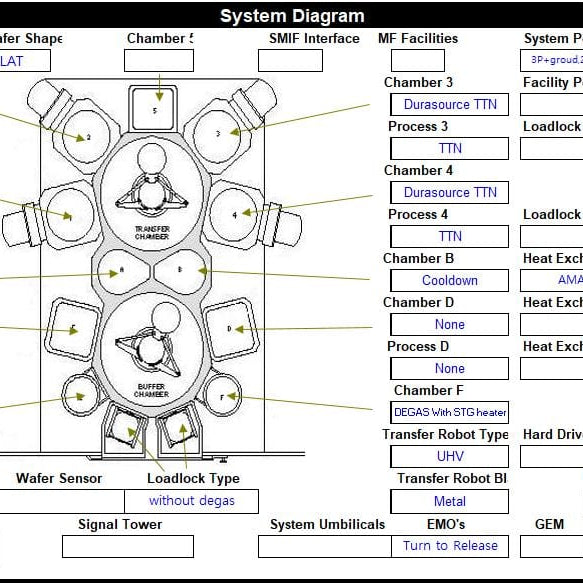583x583 pixels.
Task: Click the Chamber F DEGAS With STG heater field
Action: tap(450, 412)
